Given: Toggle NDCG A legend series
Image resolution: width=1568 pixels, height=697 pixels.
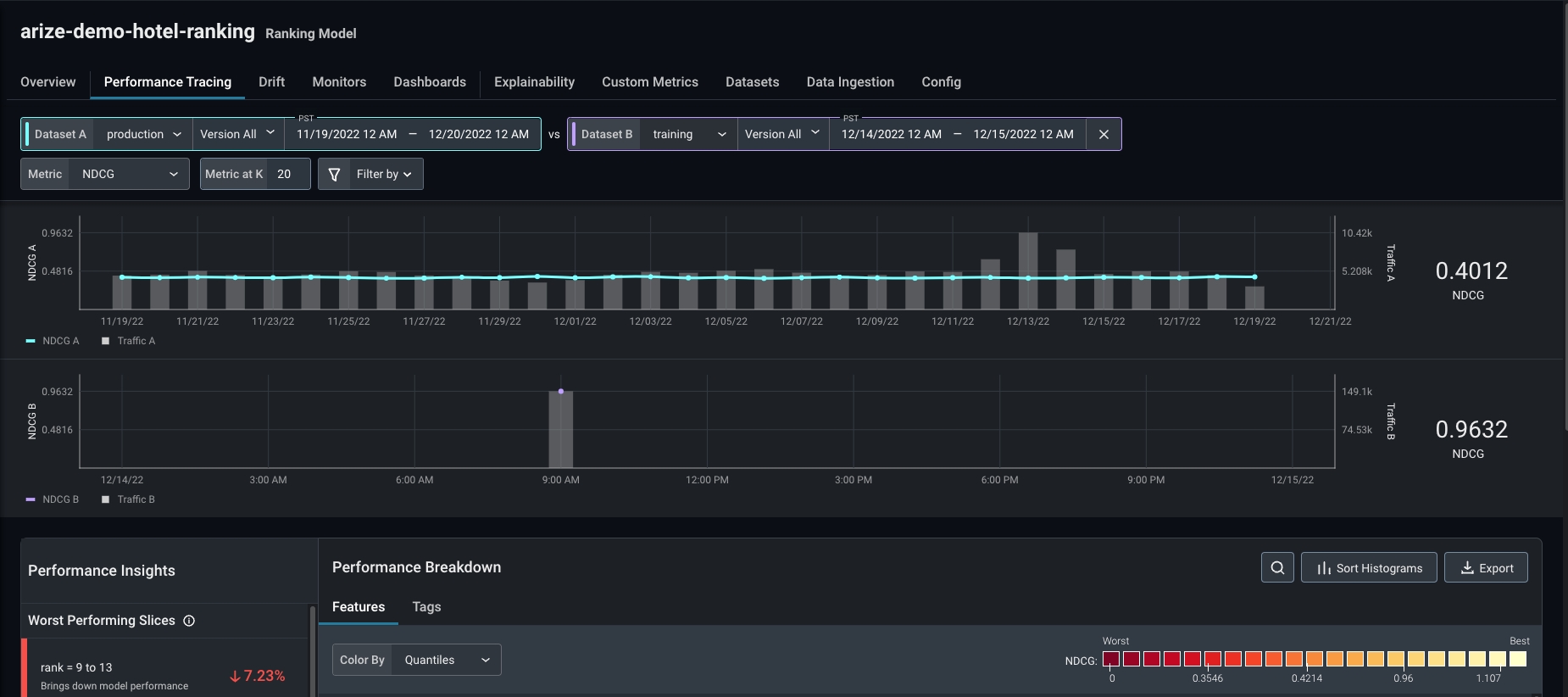Looking at the screenshot, I should (53, 341).
